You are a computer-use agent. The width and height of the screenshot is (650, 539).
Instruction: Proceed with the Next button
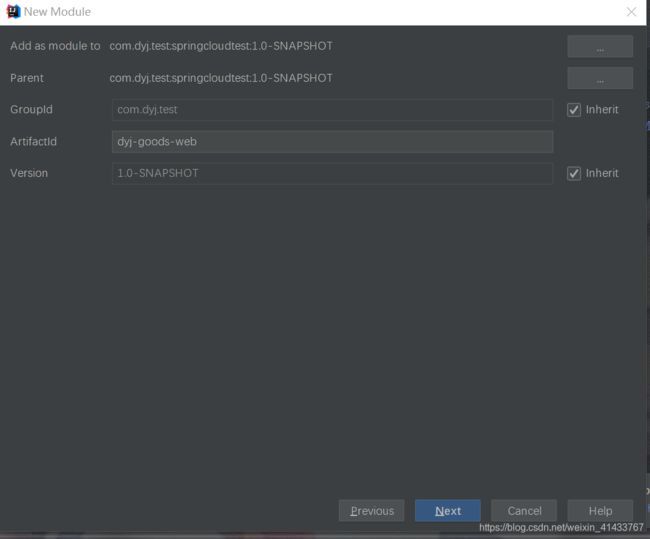click(448, 510)
